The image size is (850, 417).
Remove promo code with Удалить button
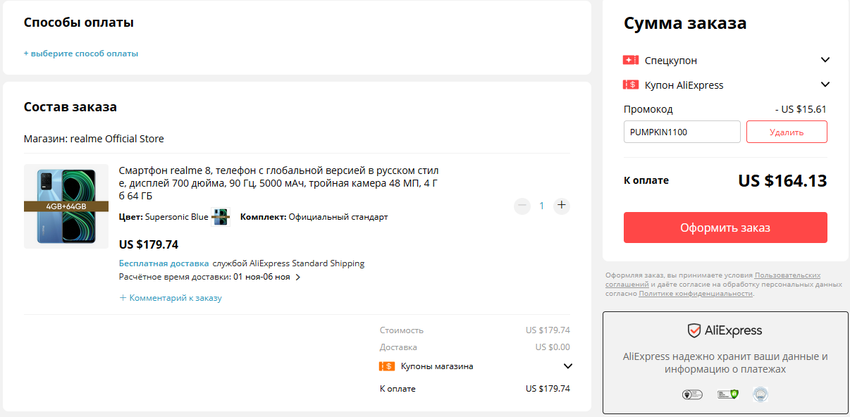point(786,132)
